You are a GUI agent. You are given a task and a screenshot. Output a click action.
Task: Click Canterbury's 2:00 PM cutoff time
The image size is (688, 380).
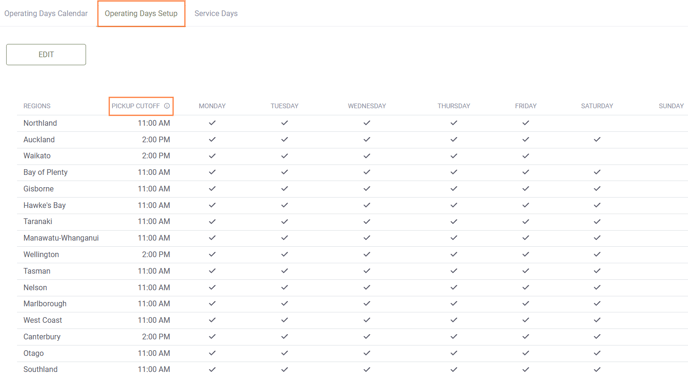(x=156, y=337)
